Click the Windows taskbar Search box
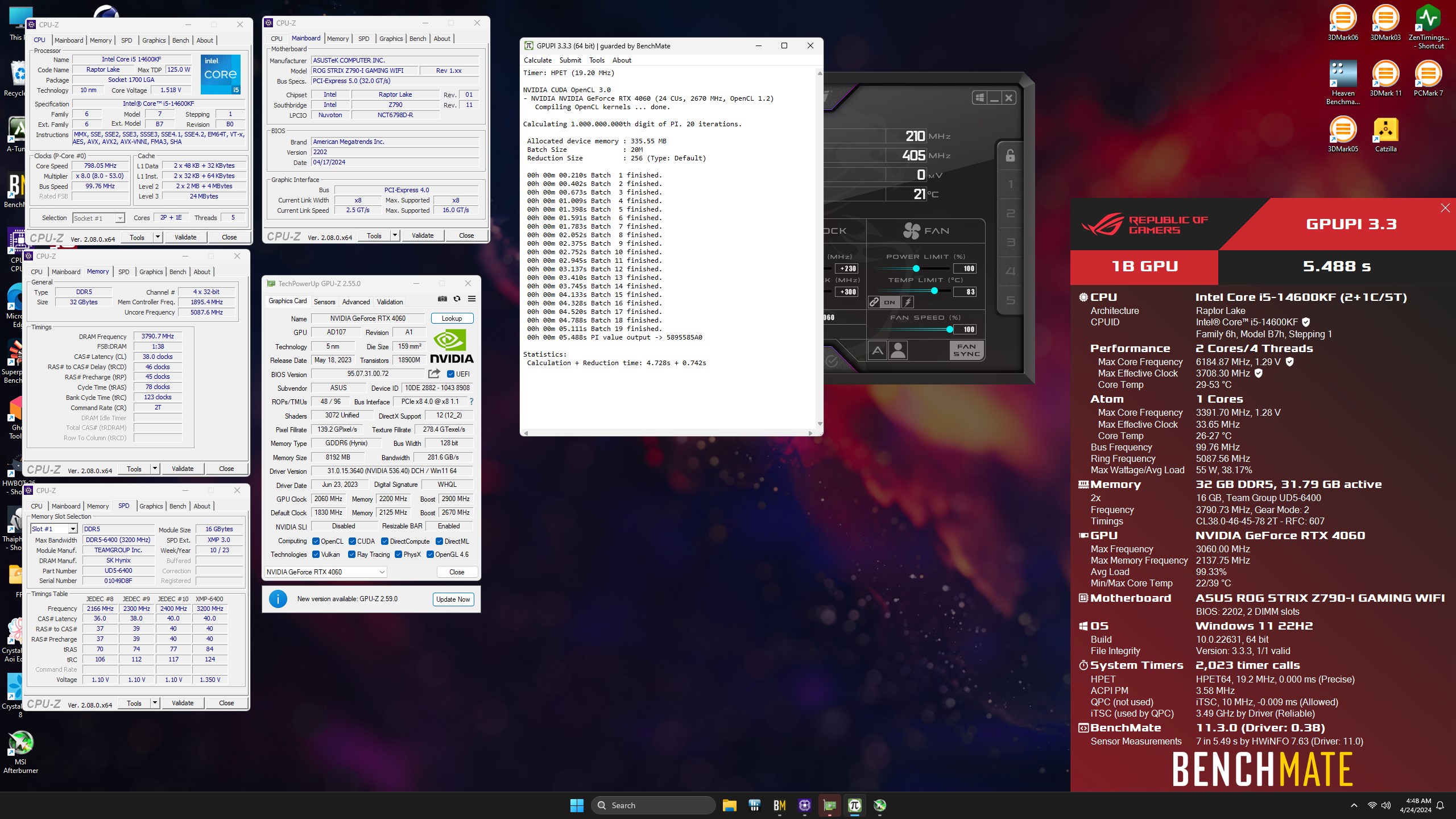 pyautogui.click(x=653, y=805)
